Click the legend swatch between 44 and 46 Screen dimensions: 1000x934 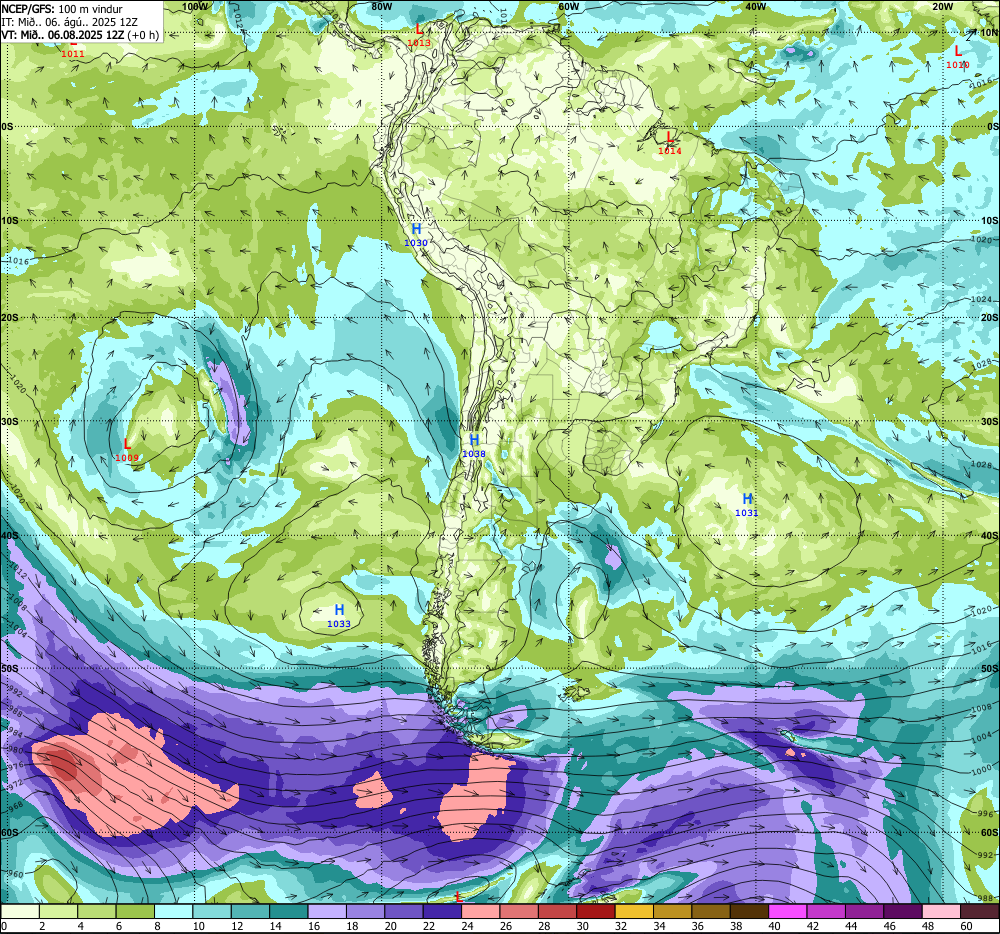point(864,912)
